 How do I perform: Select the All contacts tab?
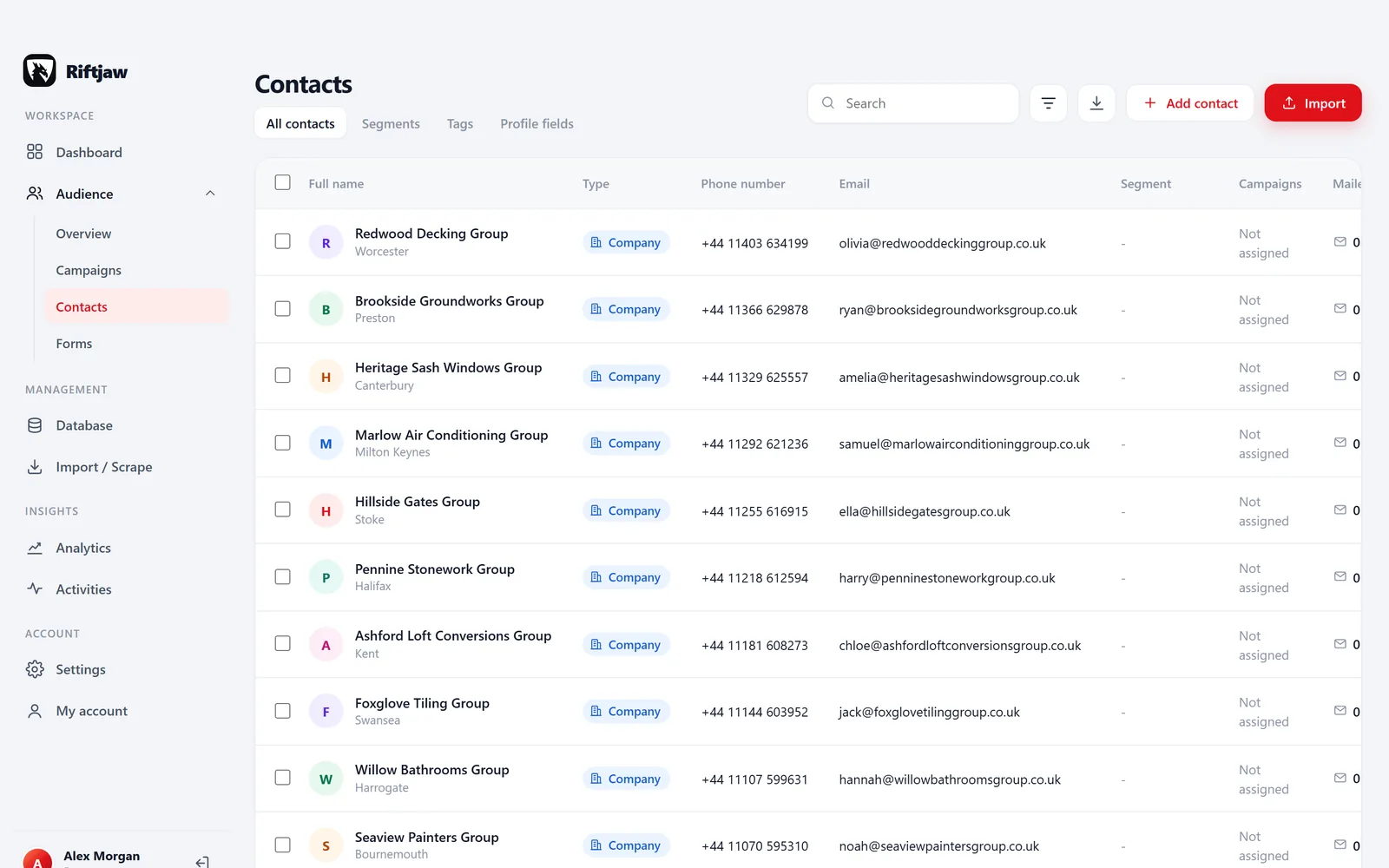click(300, 123)
